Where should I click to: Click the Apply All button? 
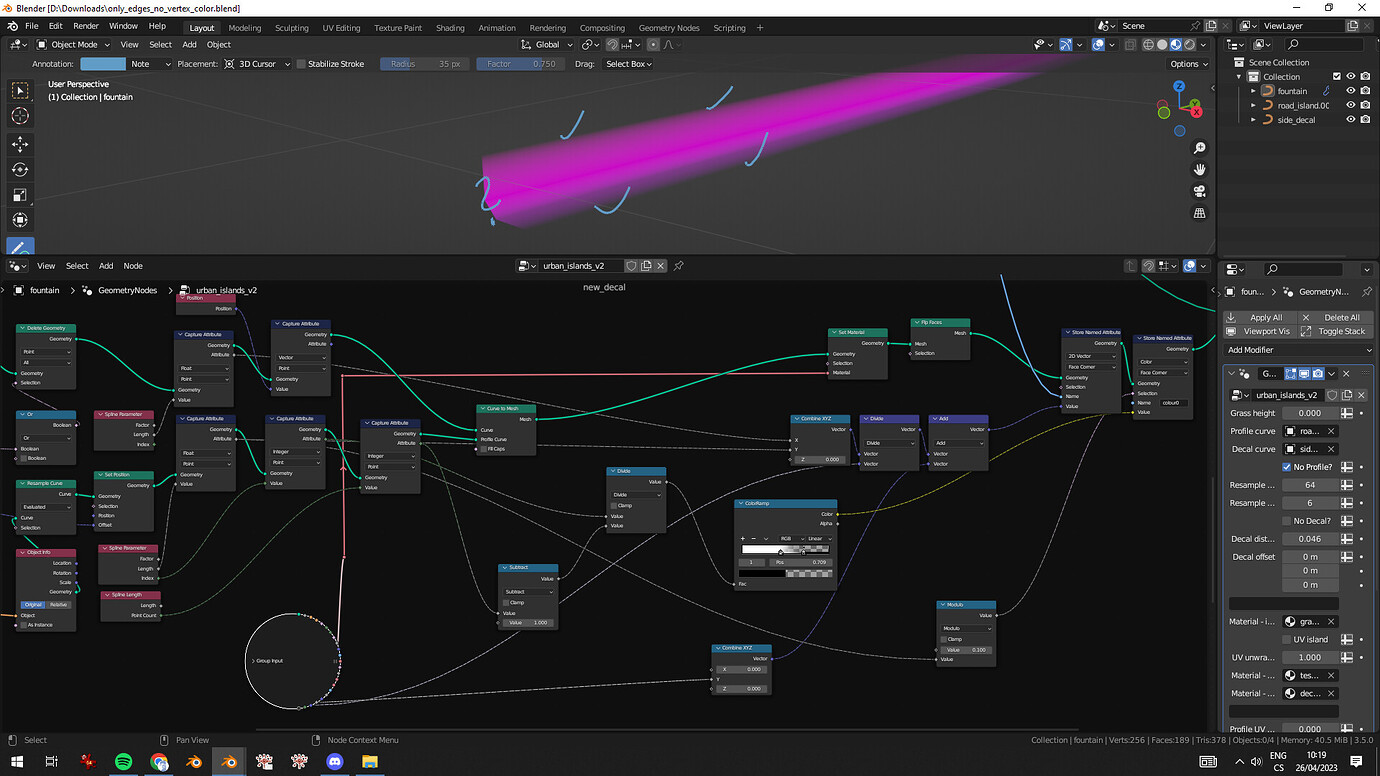pos(1260,317)
